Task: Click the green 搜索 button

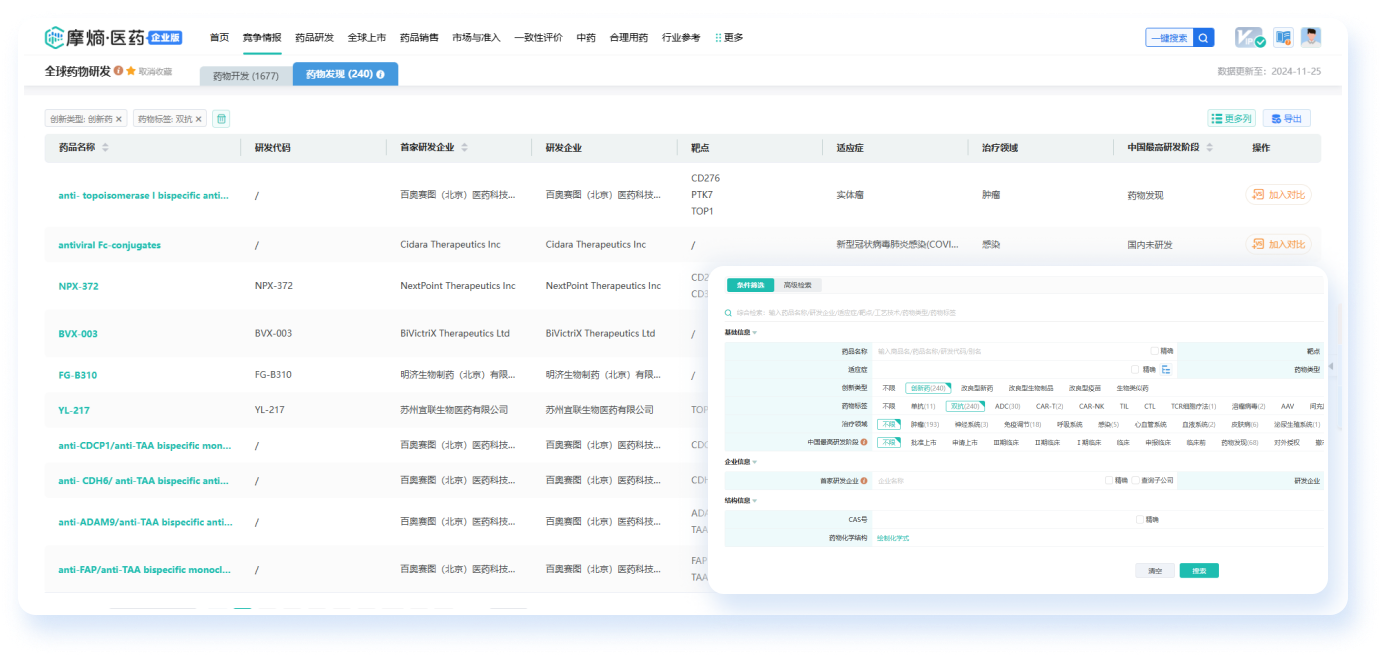Action: 1199,571
